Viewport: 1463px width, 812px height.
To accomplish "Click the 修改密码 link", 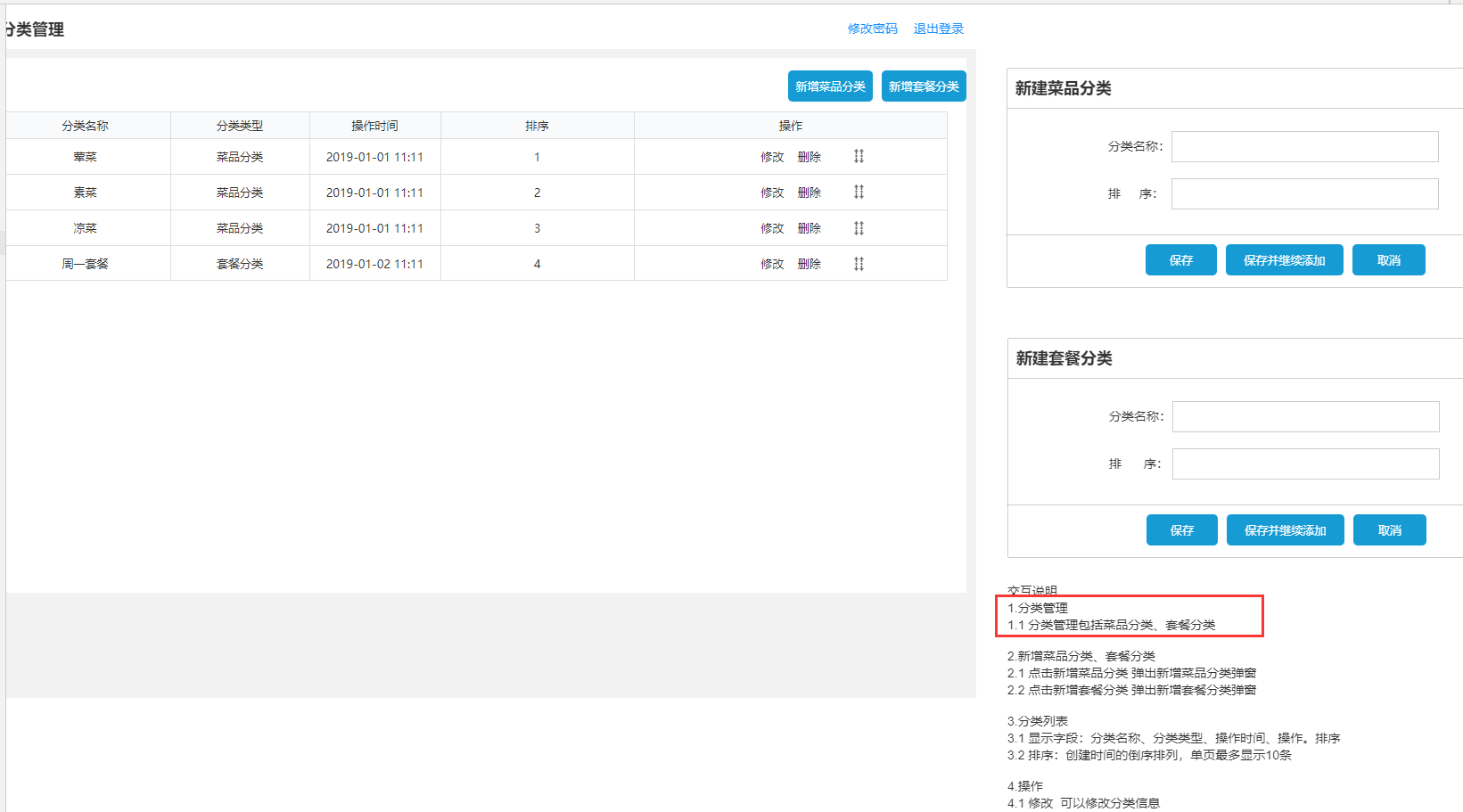I will (872, 29).
